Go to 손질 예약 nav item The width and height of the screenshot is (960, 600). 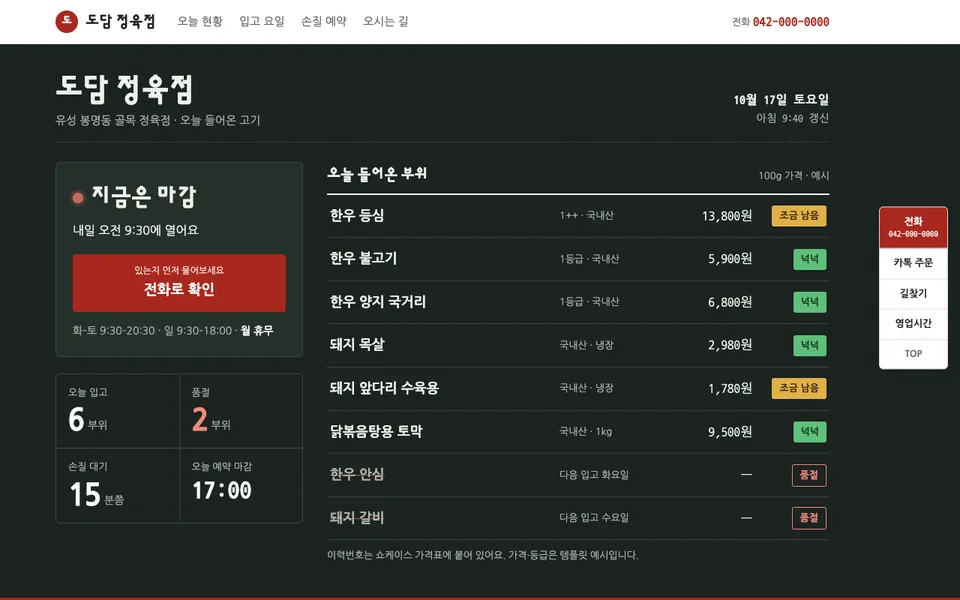click(324, 21)
